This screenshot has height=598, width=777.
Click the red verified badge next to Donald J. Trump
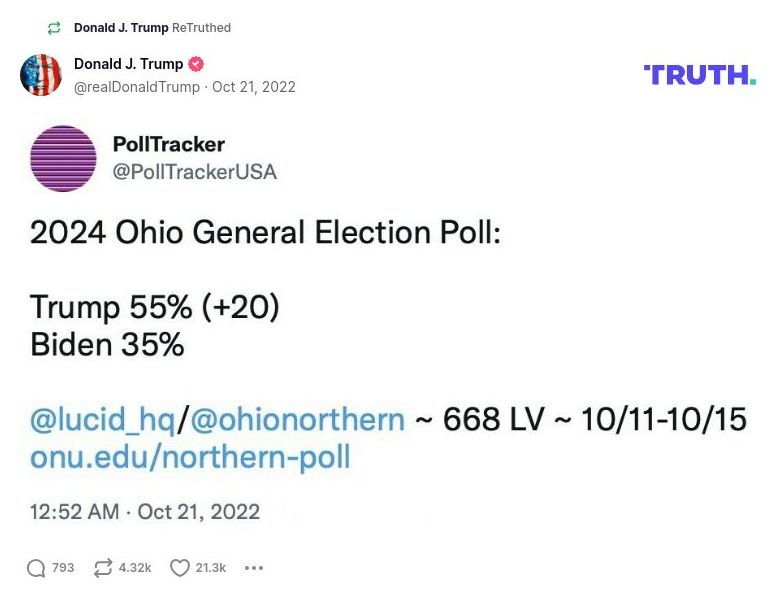(197, 64)
